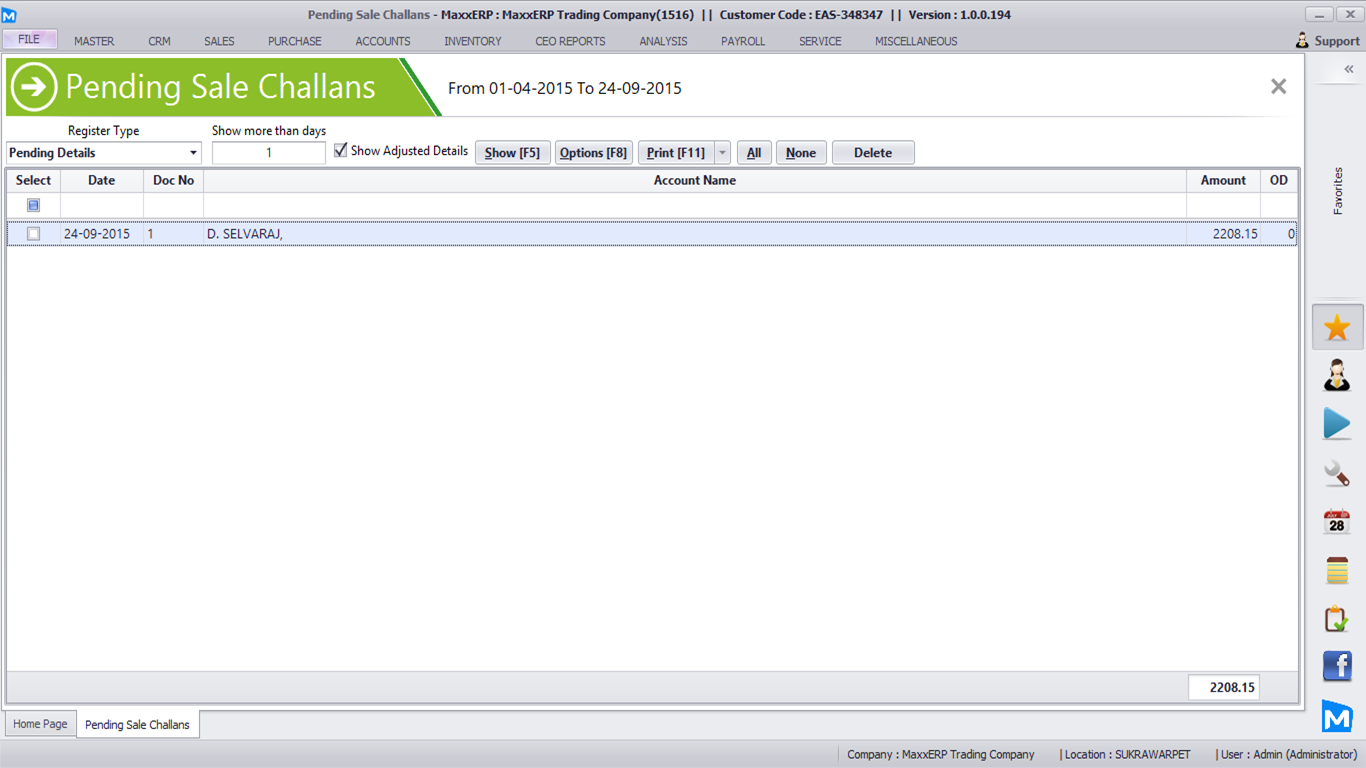Open the Register Type dropdown

tap(193, 153)
